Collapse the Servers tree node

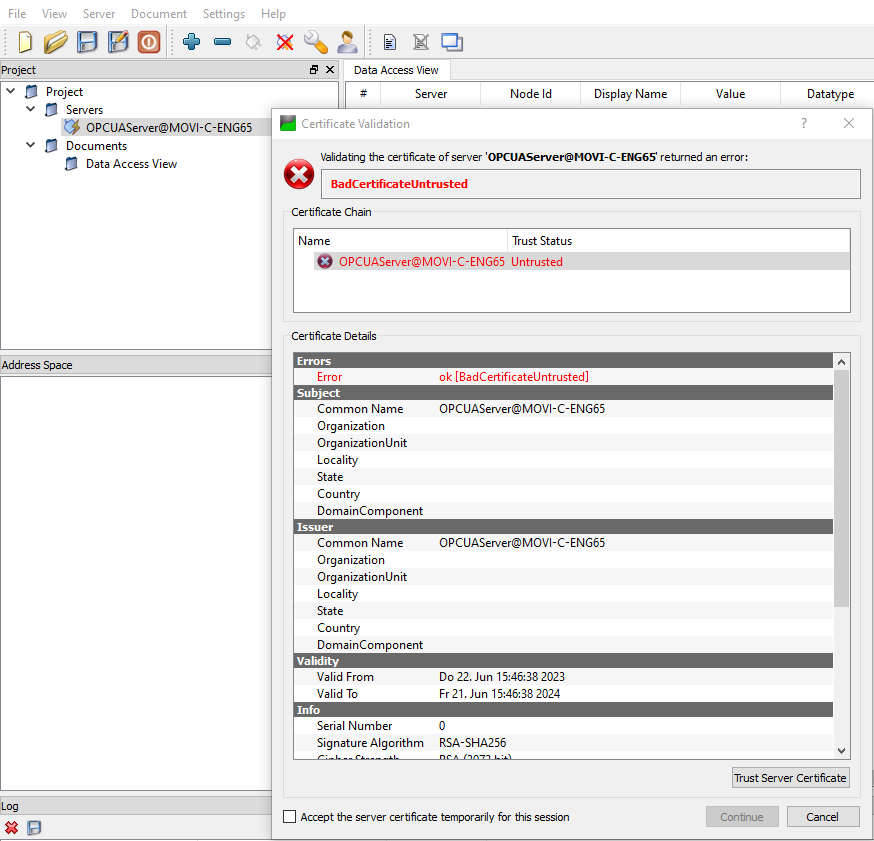pyautogui.click(x=31, y=110)
